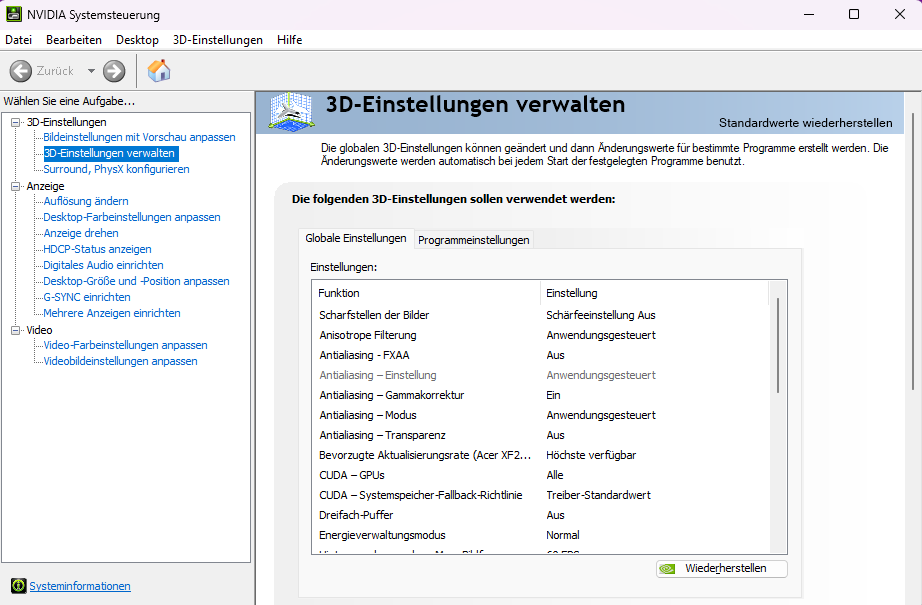Select the Antialiasing – Transparenz row
This screenshot has height=605, width=922.
[540, 435]
